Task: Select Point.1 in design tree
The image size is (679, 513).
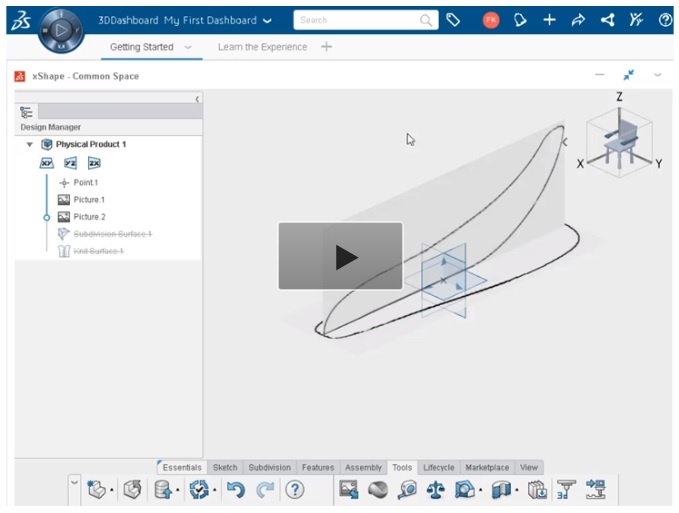Action: point(85,182)
